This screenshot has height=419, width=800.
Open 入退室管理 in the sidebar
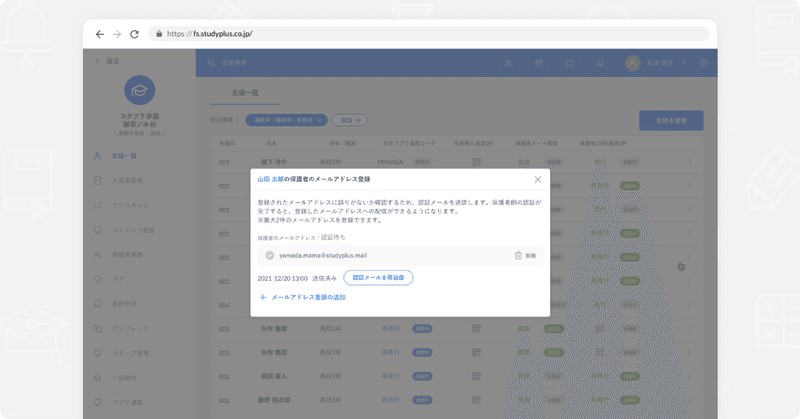pos(127,181)
